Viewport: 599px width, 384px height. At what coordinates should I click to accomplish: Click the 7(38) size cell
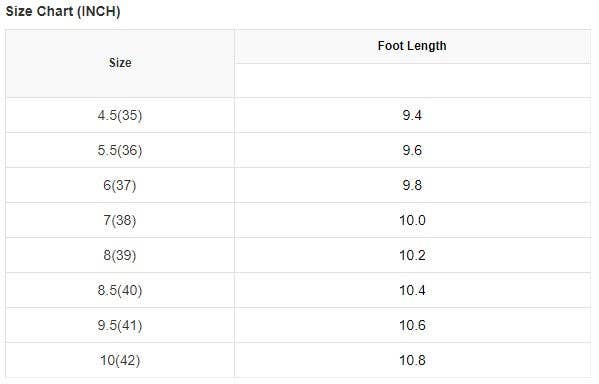coord(120,220)
